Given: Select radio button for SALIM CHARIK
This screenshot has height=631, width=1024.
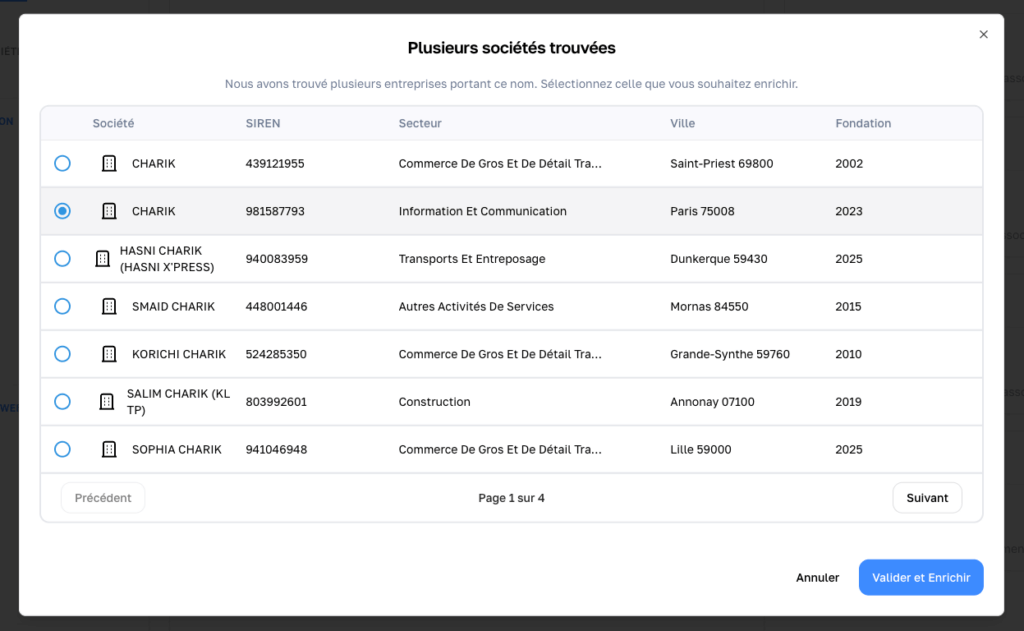Looking at the screenshot, I should point(62,402).
